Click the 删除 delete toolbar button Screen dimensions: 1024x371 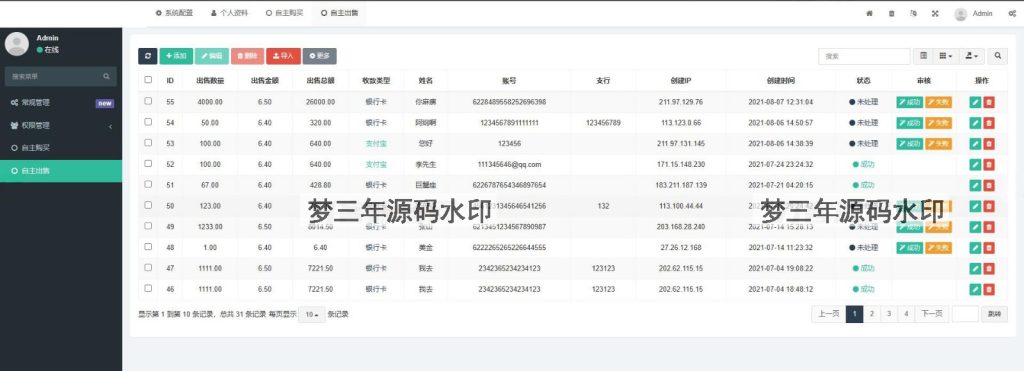tap(248, 56)
